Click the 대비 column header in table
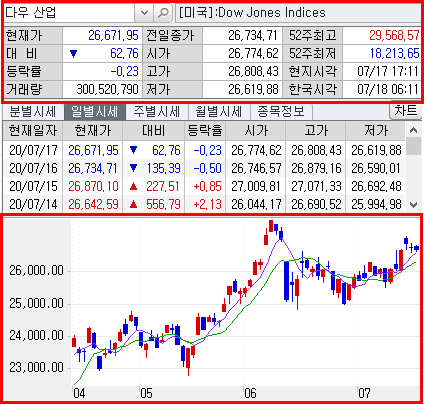 154,131
